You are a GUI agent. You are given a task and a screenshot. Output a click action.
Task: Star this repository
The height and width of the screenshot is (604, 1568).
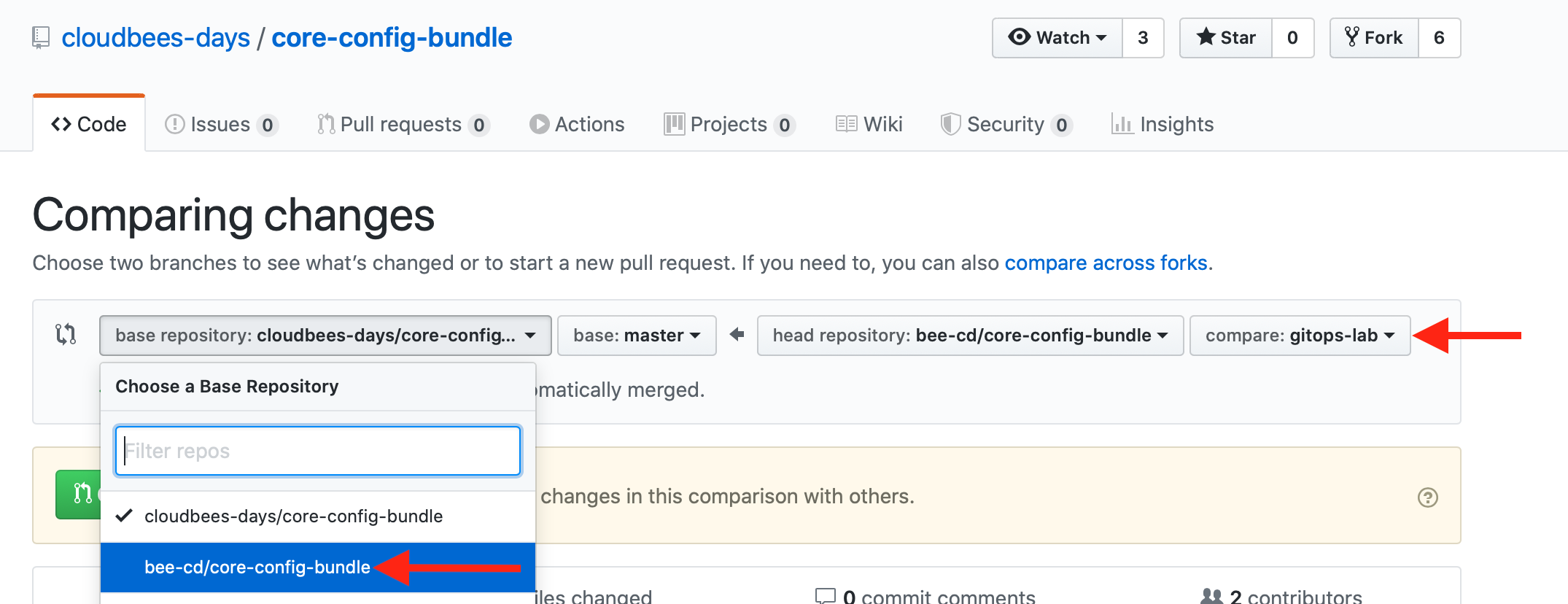(1226, 38)
